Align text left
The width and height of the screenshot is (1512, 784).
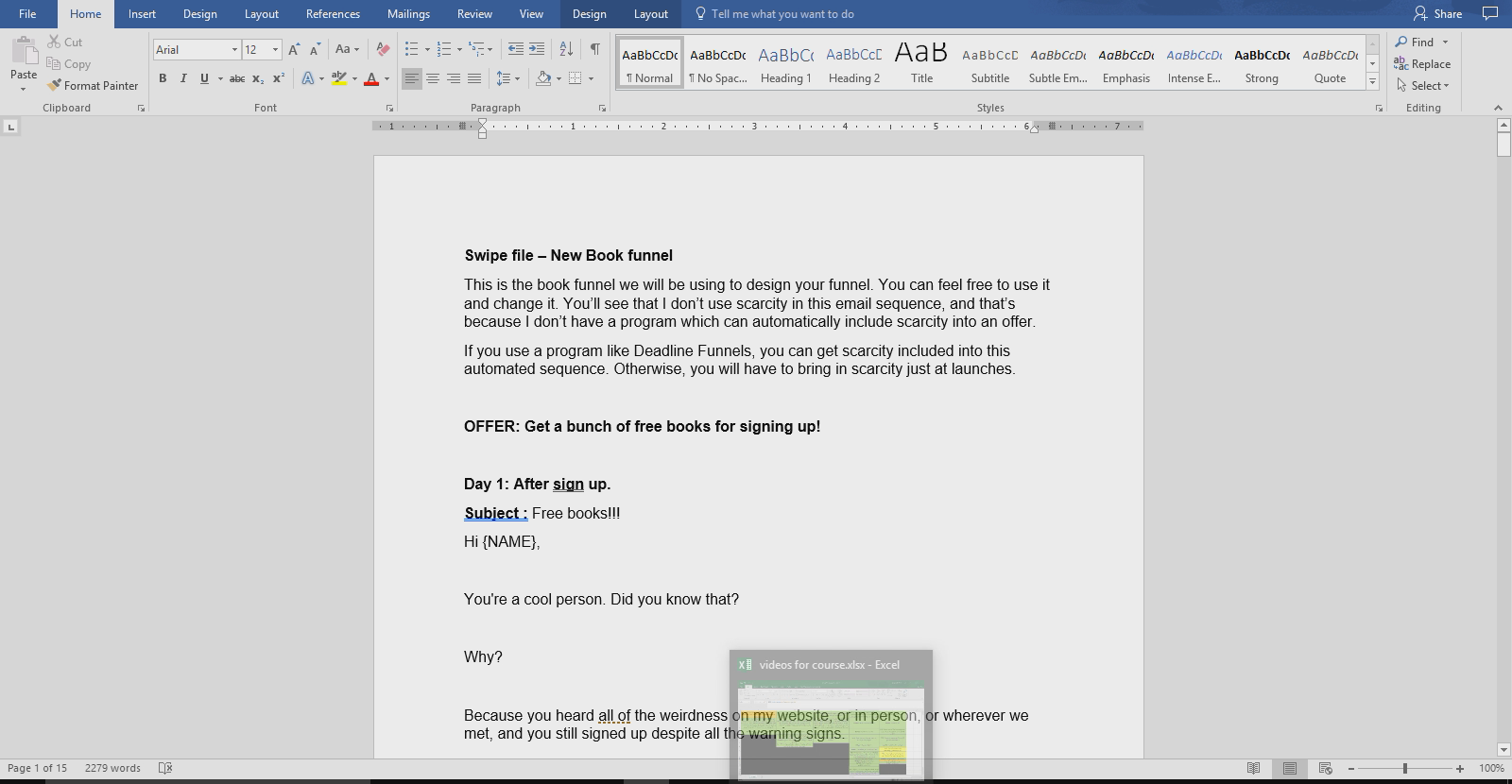click(x=411, y=78)
